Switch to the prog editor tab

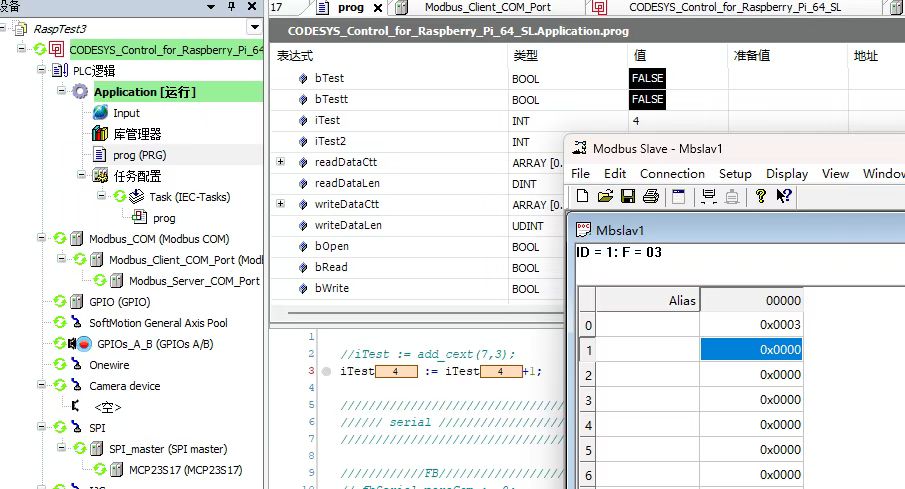350,8
